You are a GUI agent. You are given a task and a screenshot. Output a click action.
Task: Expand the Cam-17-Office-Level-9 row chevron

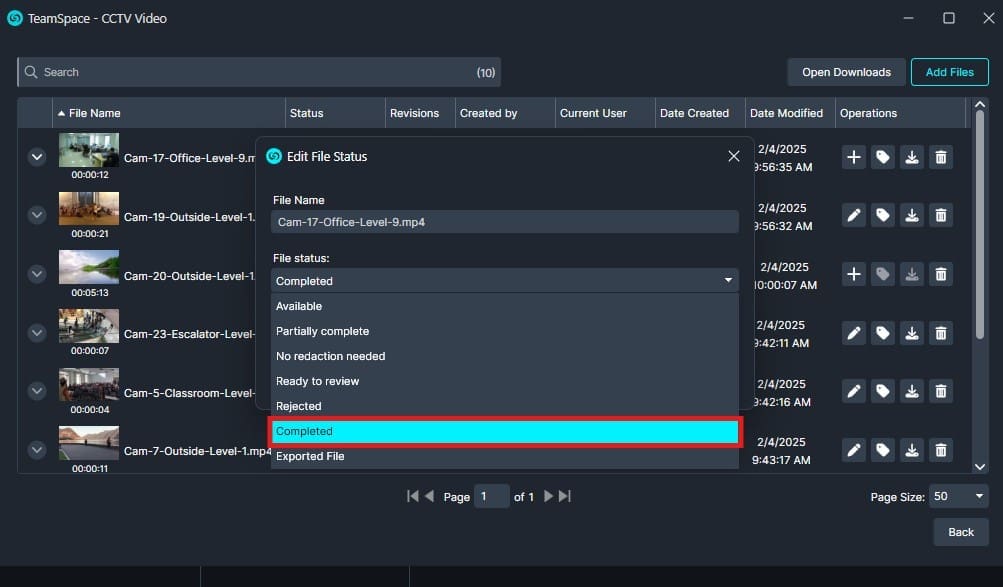pos(37,157)
